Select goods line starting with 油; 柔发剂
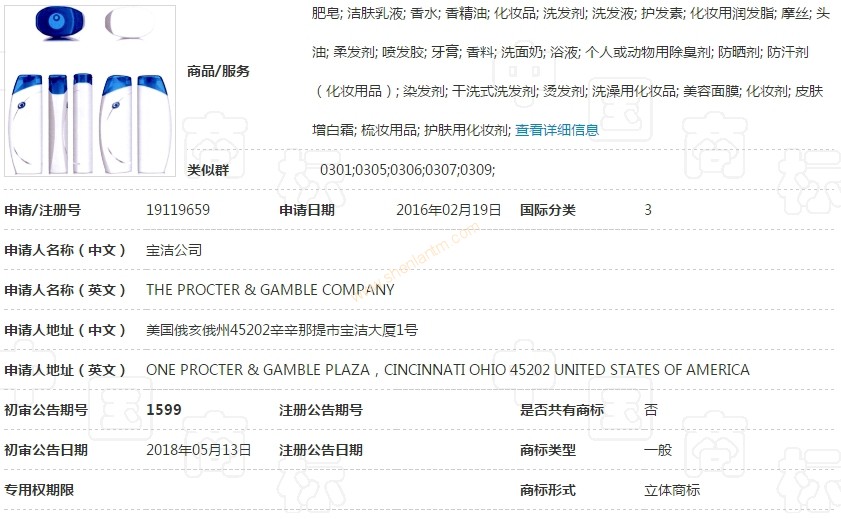841x519 pixels. coord(560,52)
